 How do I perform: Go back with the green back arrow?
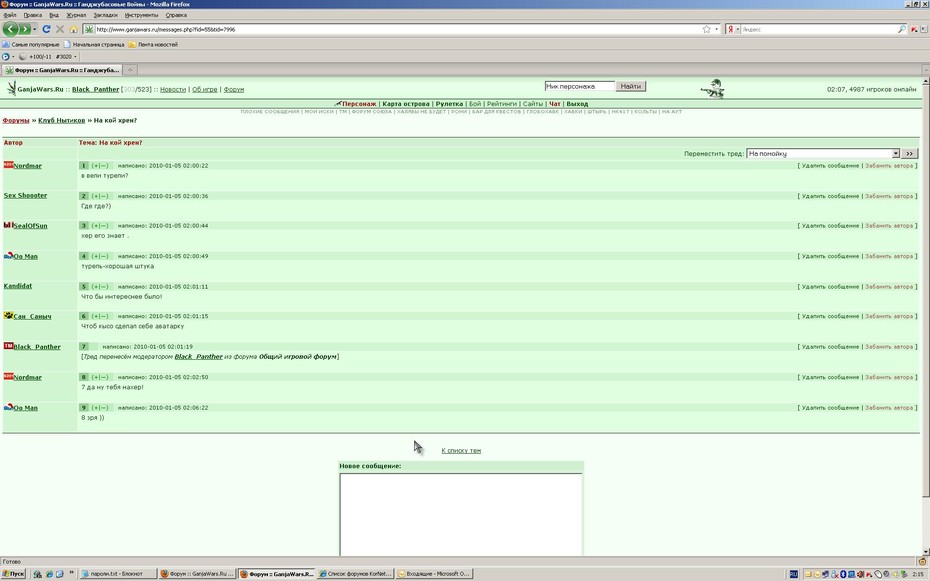10,28
